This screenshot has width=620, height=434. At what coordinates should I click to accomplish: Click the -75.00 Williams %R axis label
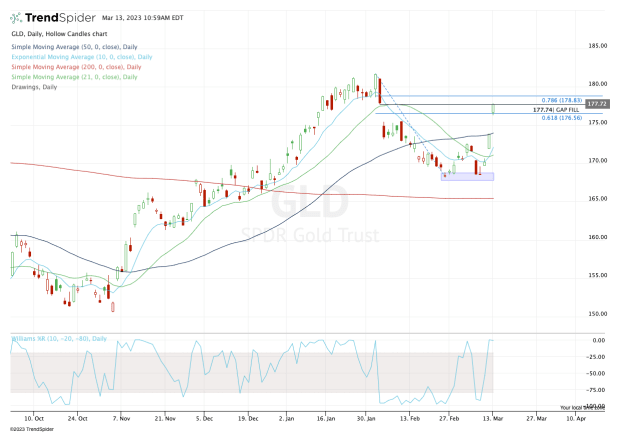pos(597,390)
